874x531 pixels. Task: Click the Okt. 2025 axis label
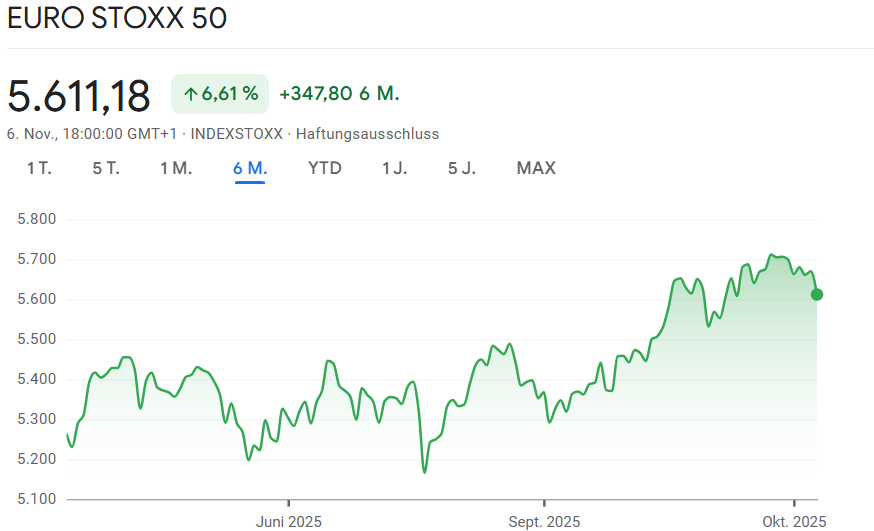(x=794, y=521)
